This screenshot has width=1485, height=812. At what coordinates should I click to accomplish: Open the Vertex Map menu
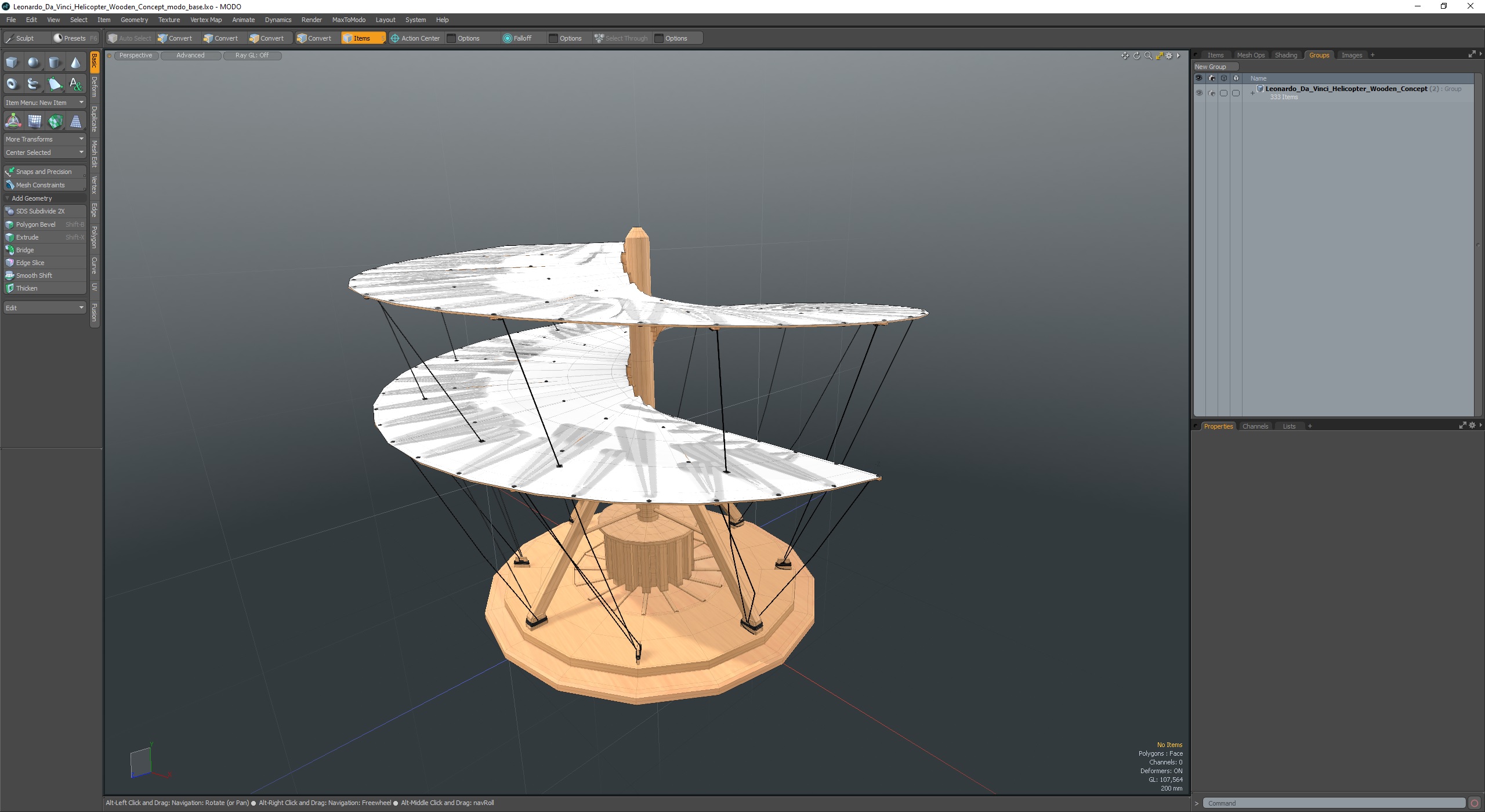(x=206, y=20)
